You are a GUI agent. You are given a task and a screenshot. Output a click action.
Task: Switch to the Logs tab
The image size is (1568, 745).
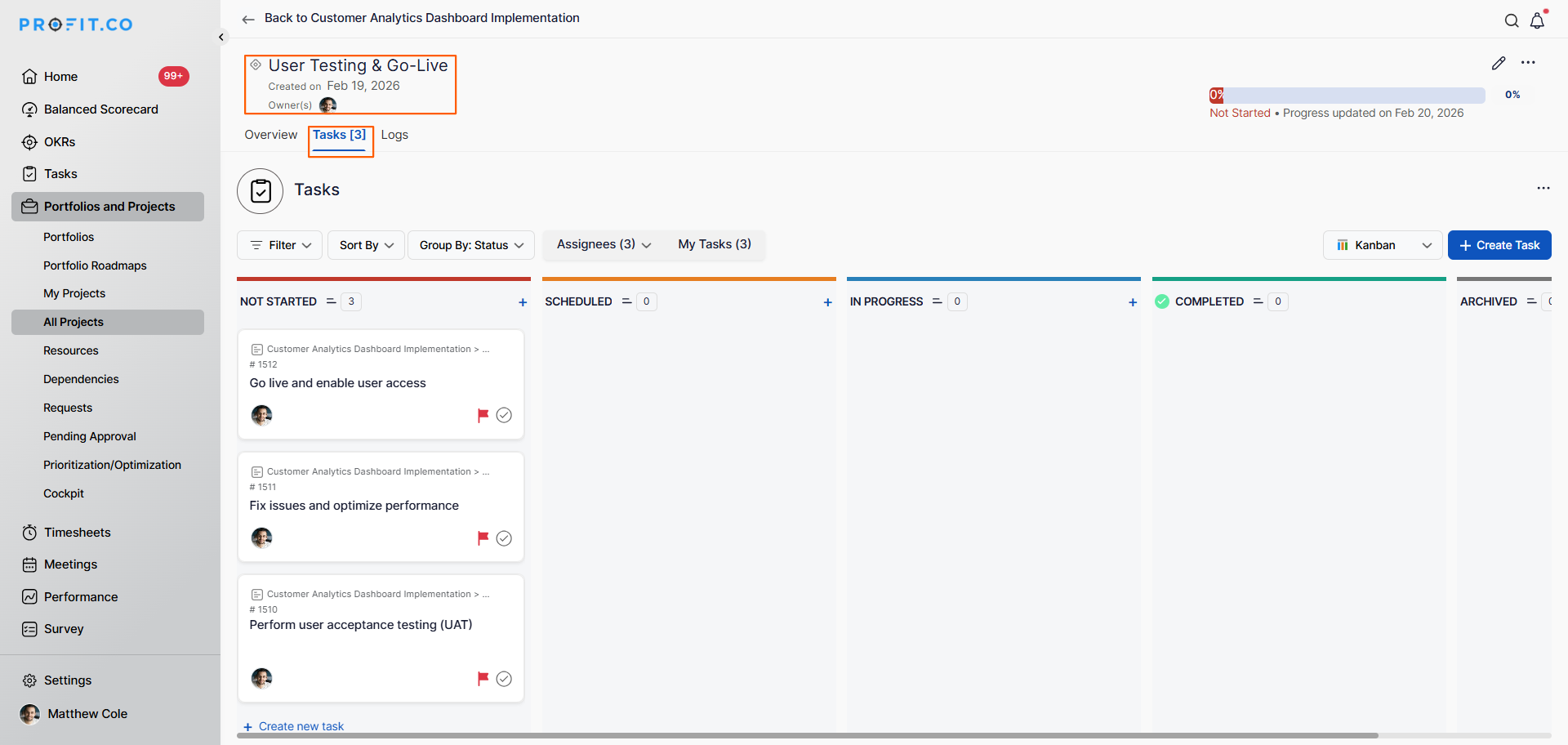tap(394, 135)
